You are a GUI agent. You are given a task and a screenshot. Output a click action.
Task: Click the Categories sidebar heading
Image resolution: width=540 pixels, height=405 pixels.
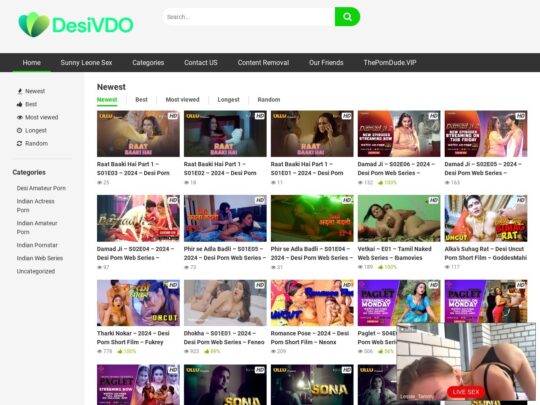tap(29, 172)
